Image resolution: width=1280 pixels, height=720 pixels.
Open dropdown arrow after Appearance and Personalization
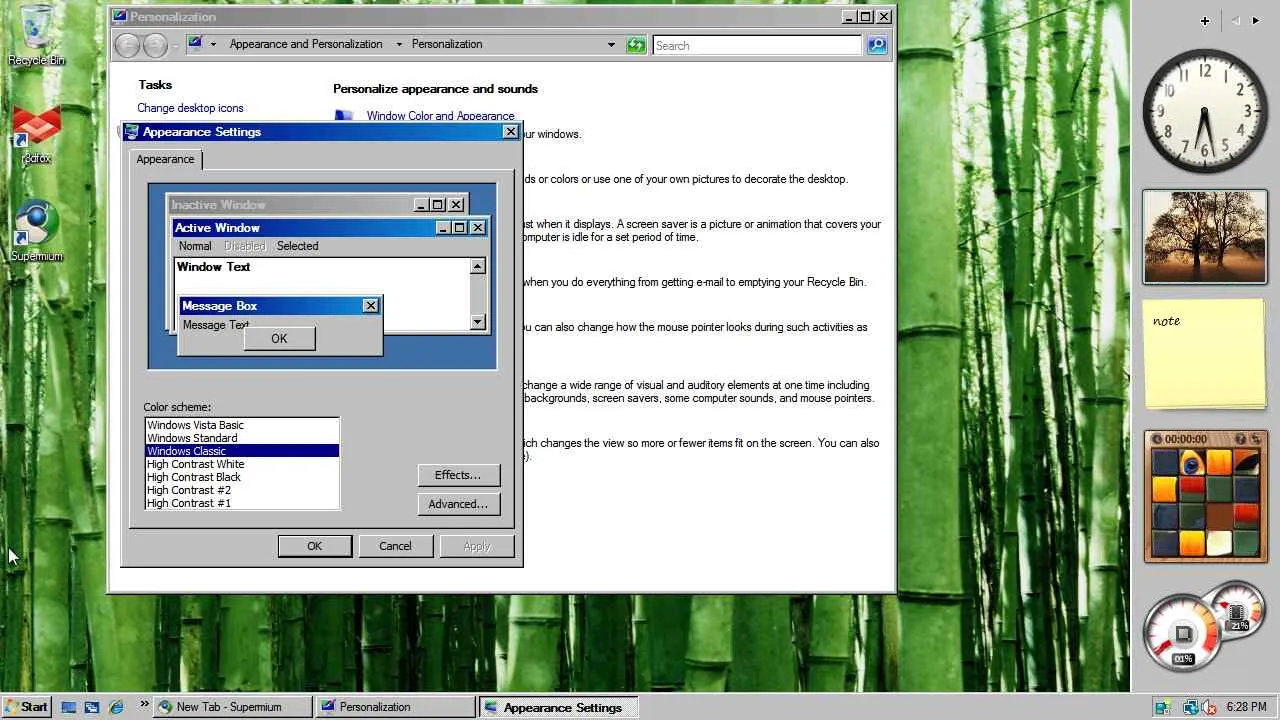click(x=399, y=44)
